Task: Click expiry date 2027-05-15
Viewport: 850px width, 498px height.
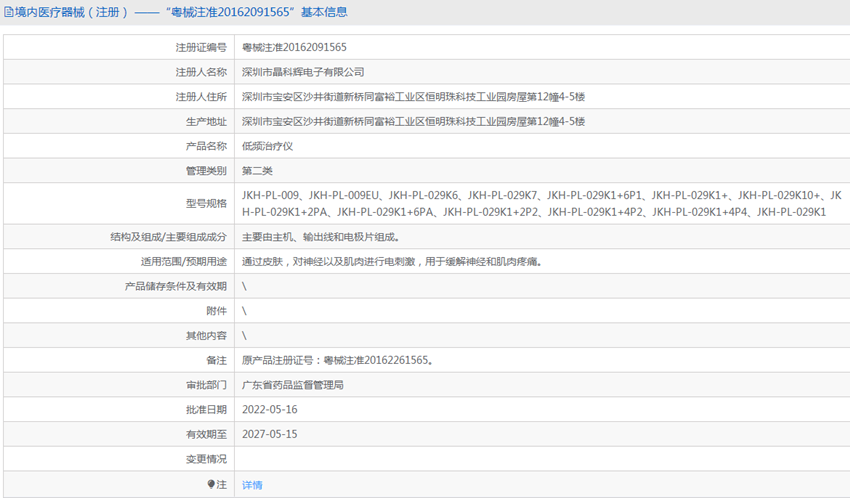Action: pos(270,435)
